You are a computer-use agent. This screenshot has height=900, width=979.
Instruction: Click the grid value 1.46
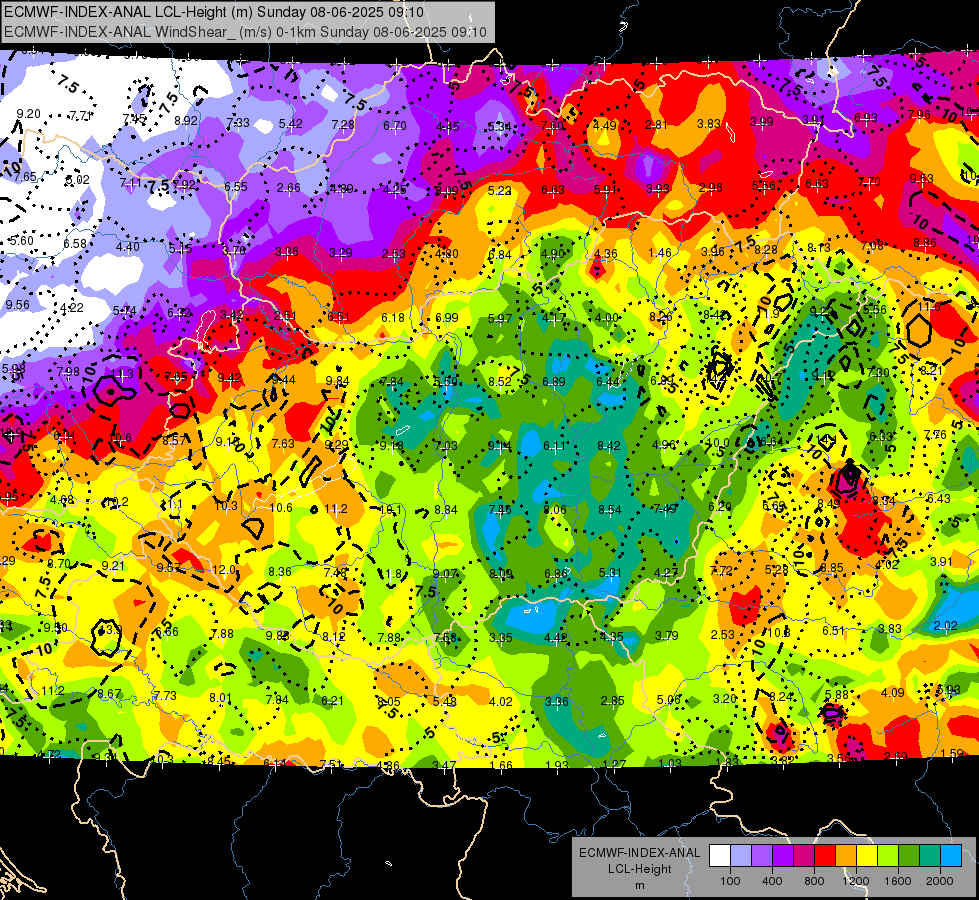(660, 252)
